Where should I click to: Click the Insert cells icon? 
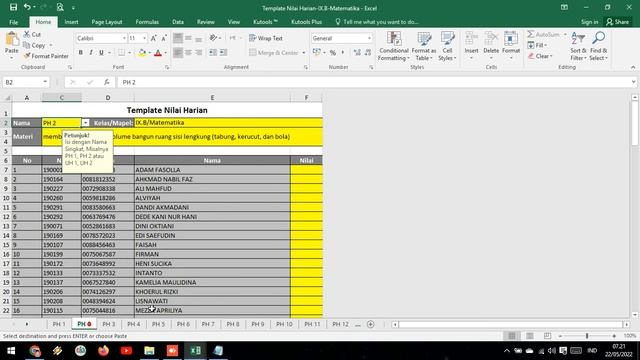tap(471, 38)
